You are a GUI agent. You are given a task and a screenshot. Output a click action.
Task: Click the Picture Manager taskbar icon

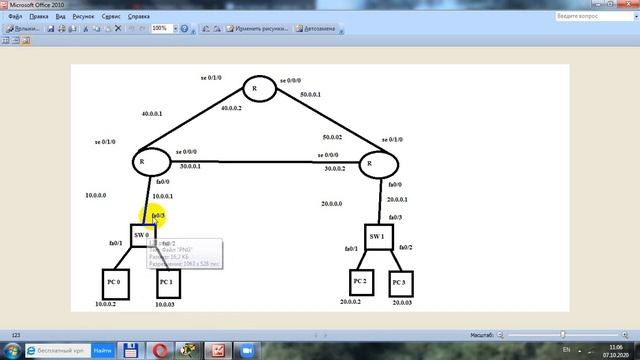pos(218,351)
